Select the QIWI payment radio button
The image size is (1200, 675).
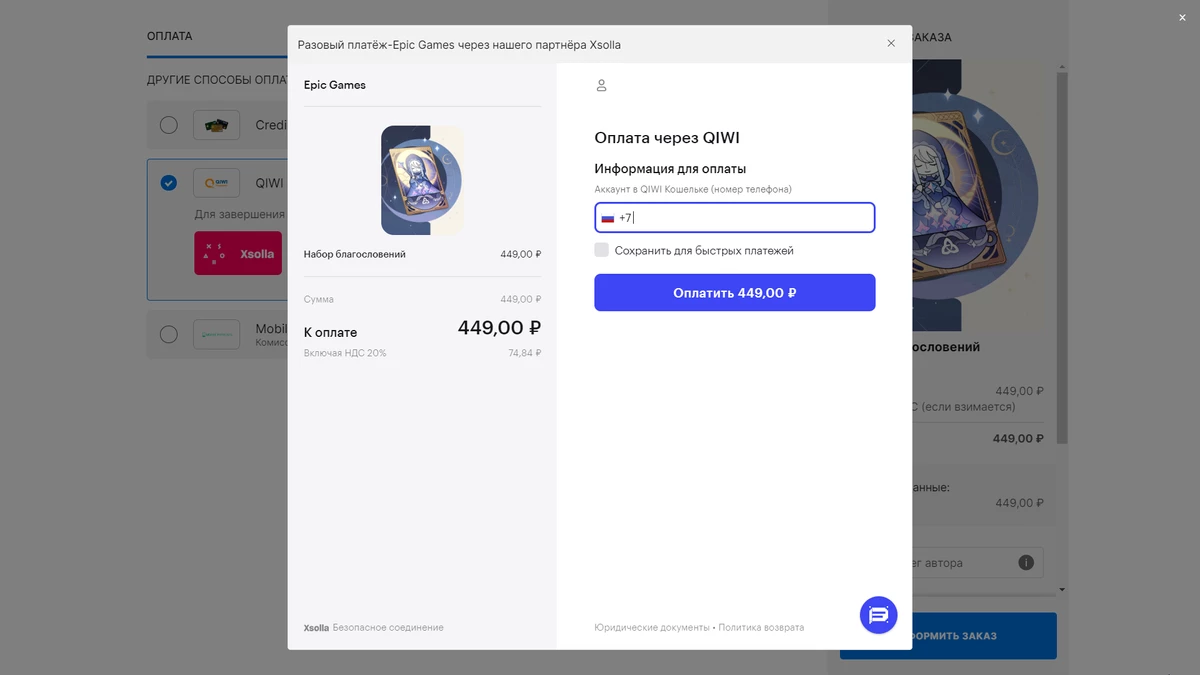[169, 183]
